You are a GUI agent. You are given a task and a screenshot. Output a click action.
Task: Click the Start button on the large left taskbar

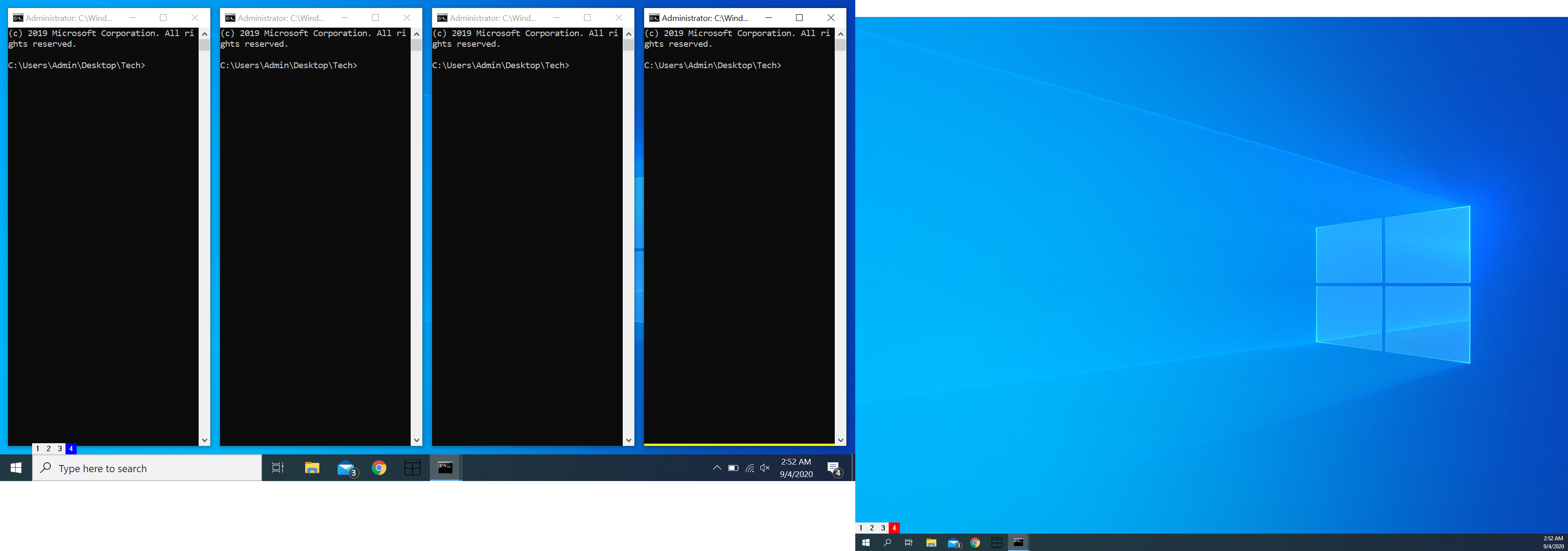pyautogui.click(x=16, y=468)
